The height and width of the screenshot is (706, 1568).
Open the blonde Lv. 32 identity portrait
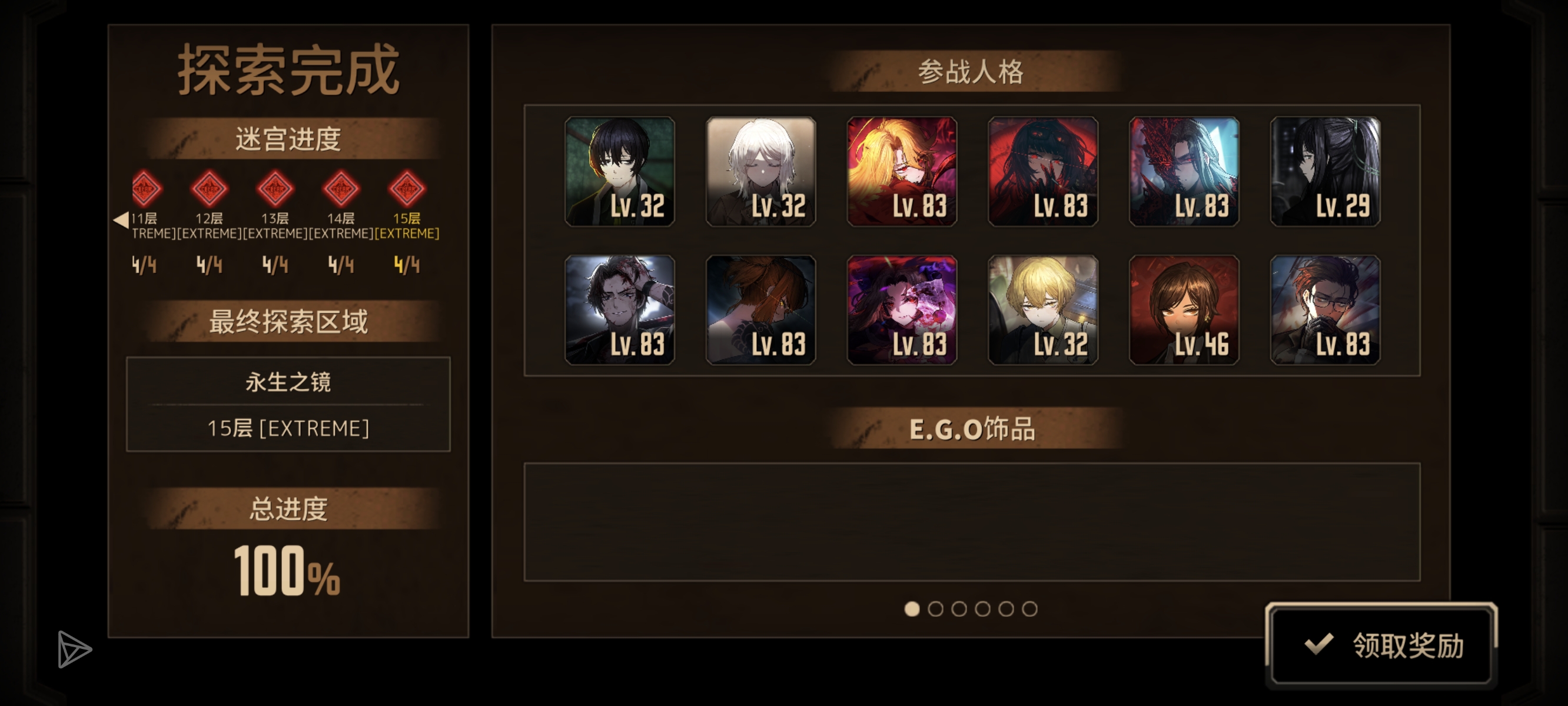[x=1043, y=310]
